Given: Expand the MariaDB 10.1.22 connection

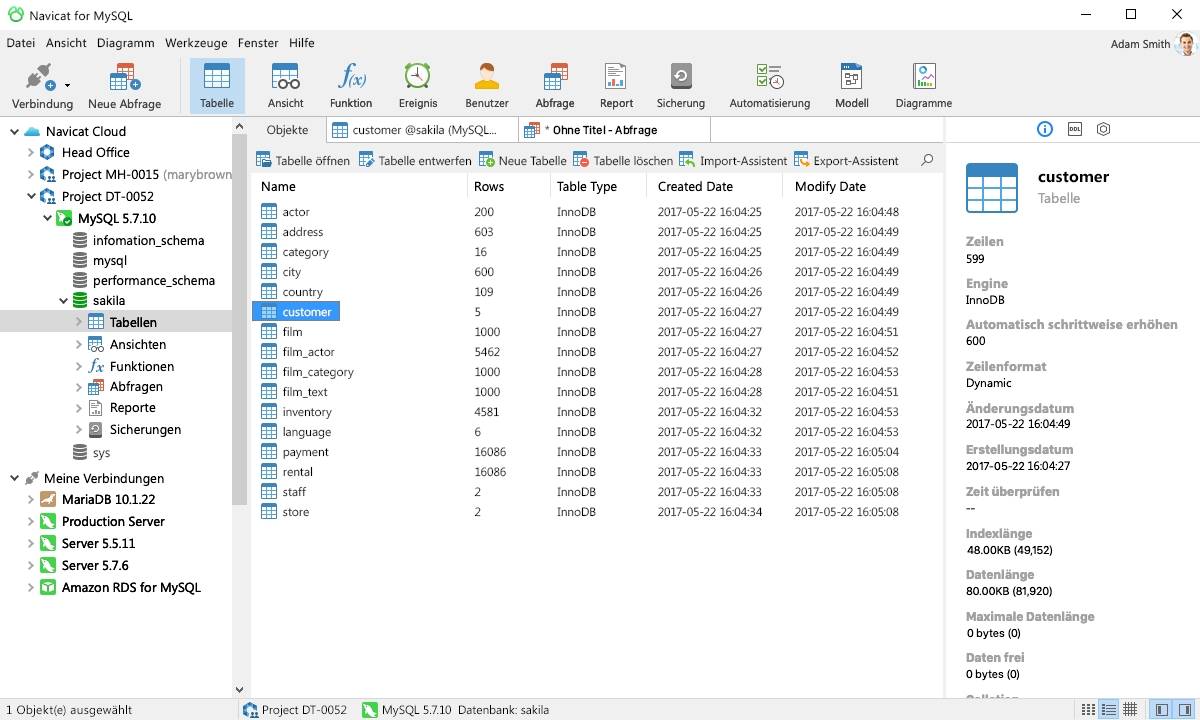Looking at the screenshot, I should click(x=31, y=499).
